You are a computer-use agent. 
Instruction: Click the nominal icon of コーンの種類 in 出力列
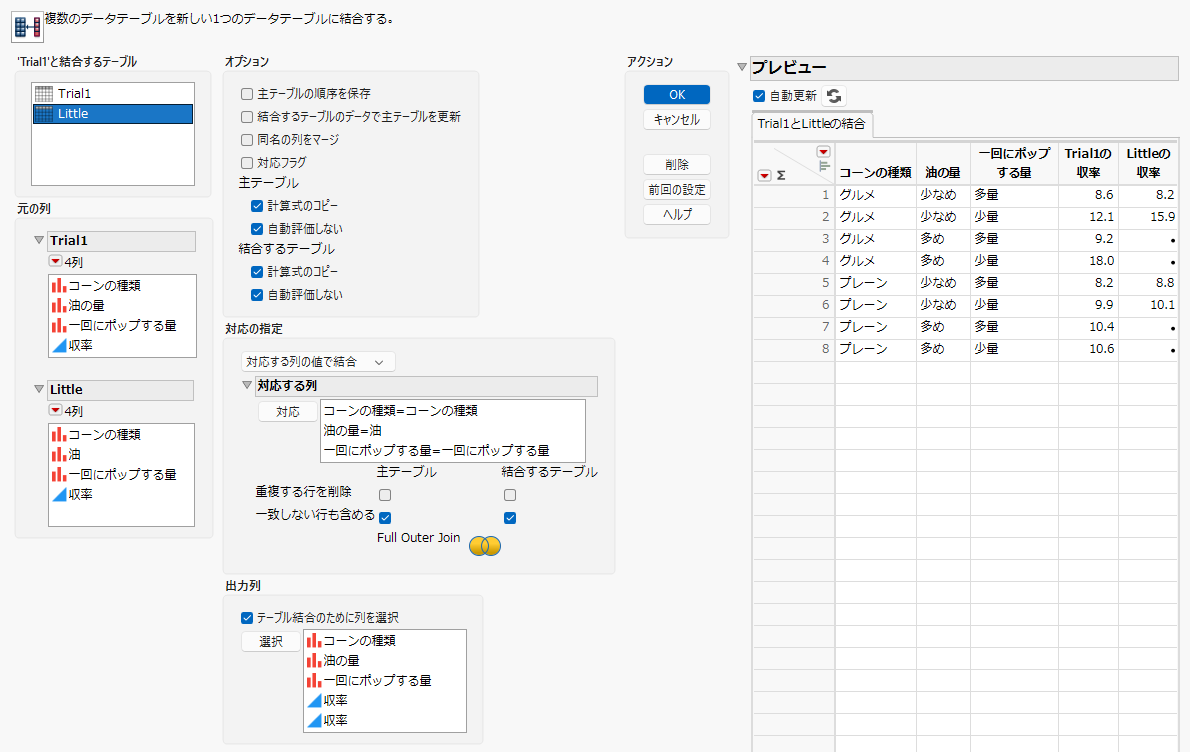(x=313, y=640)
